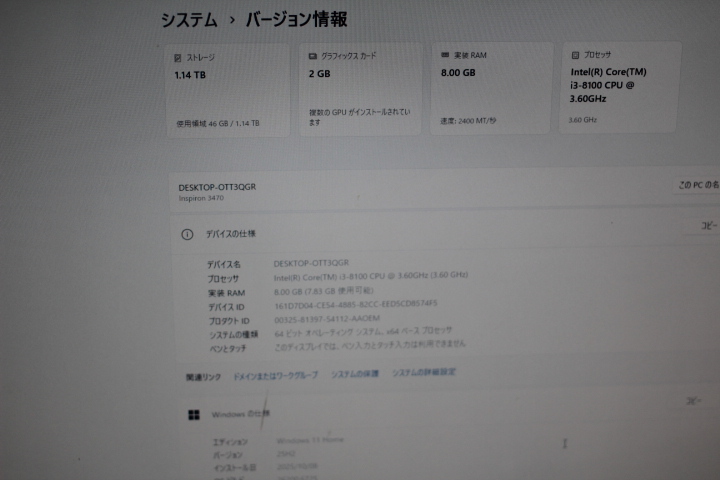Click the この PC の名前 rename button
The height and width of the screenshot is (480, 720).
click(698, 185)
